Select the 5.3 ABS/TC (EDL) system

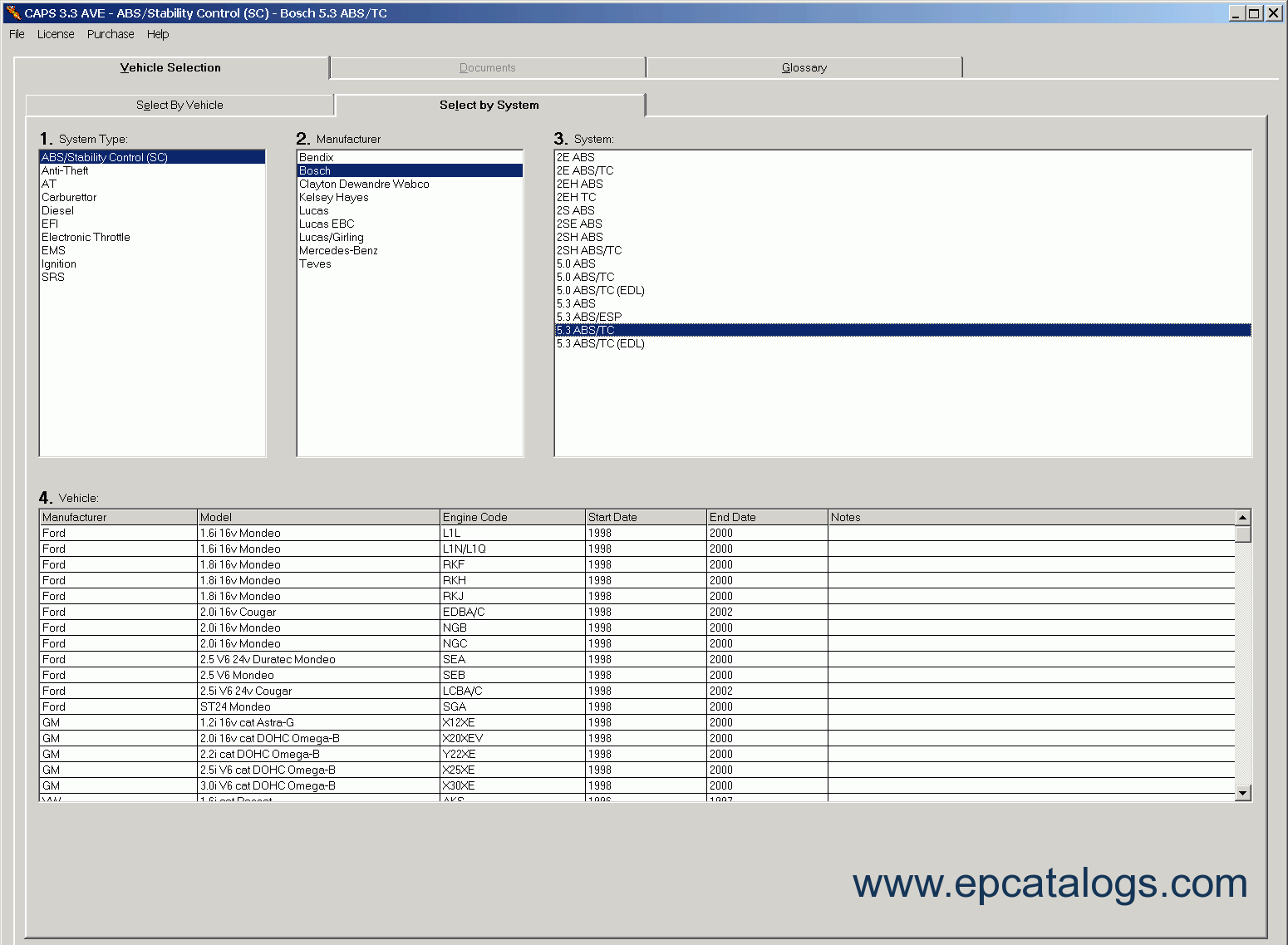click(x=903, y=343)
